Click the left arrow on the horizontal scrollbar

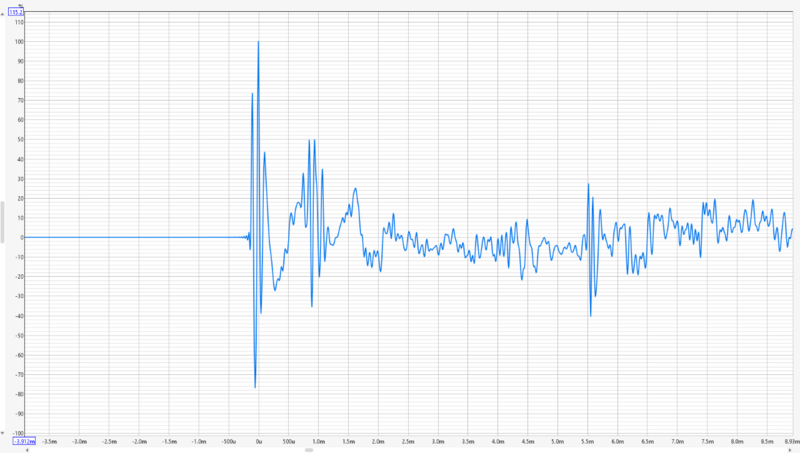click(27, 450)
